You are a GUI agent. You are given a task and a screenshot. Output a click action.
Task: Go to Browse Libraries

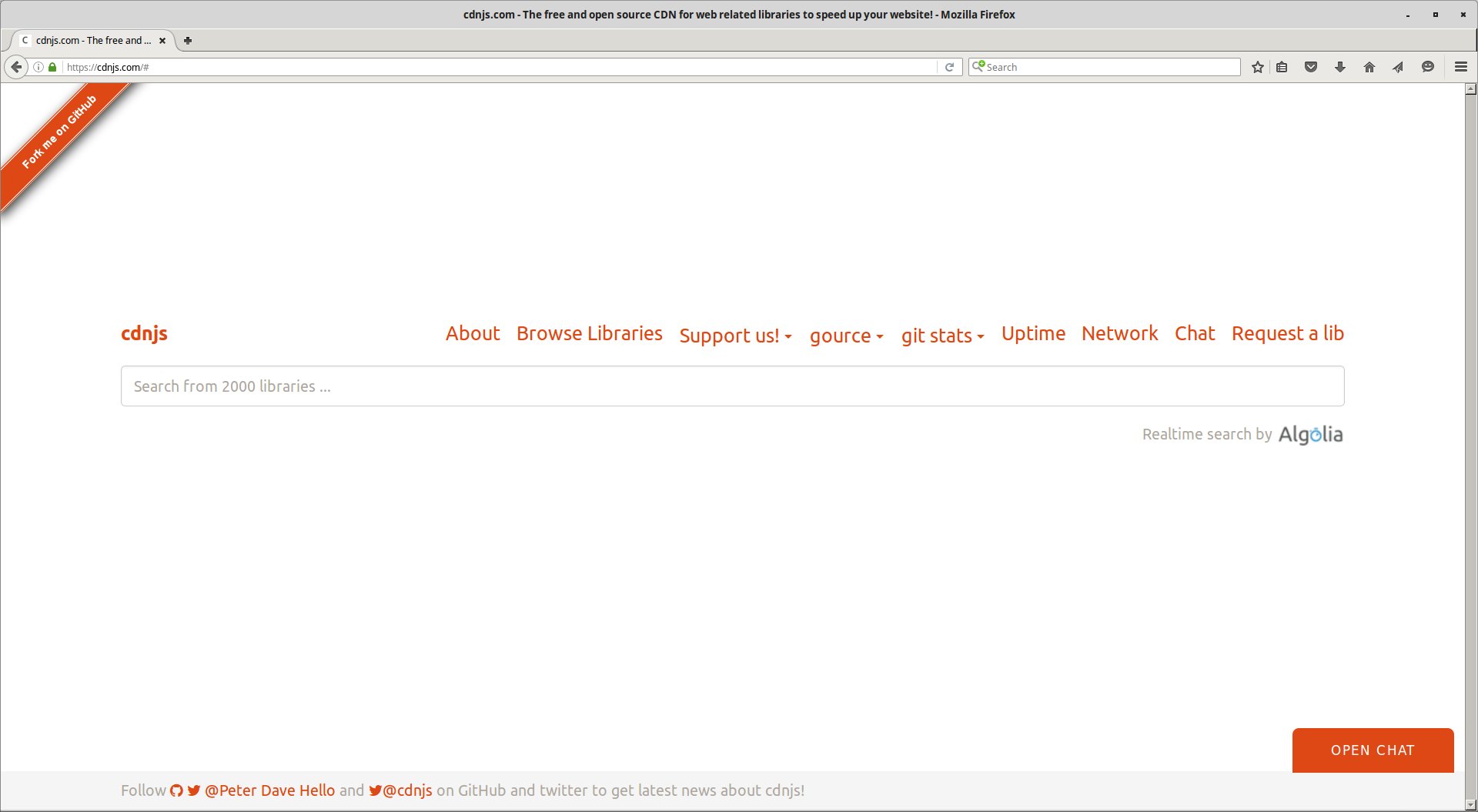pos(590,333)
